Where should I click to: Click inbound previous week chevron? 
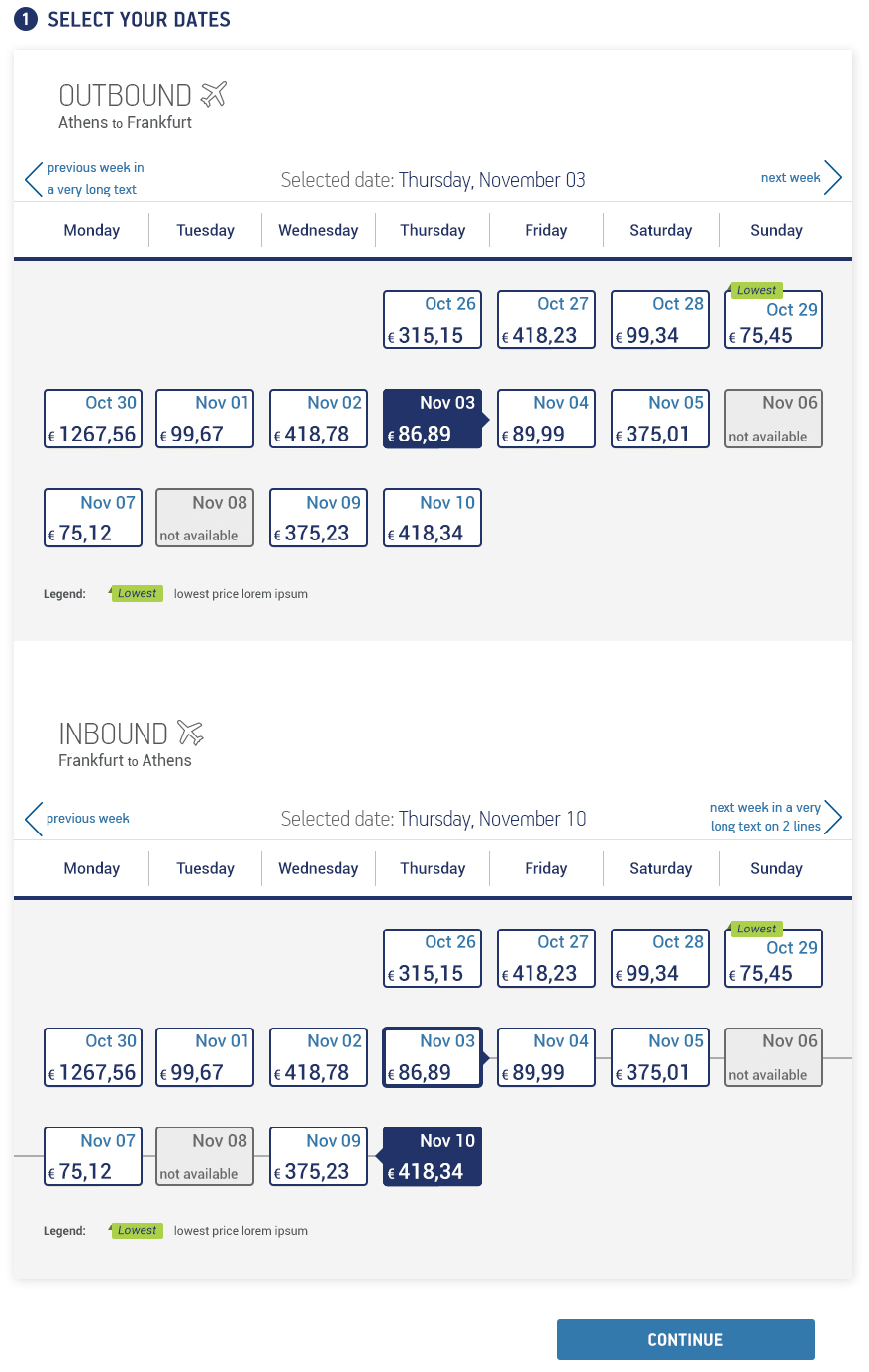click(x=34, y=818)
